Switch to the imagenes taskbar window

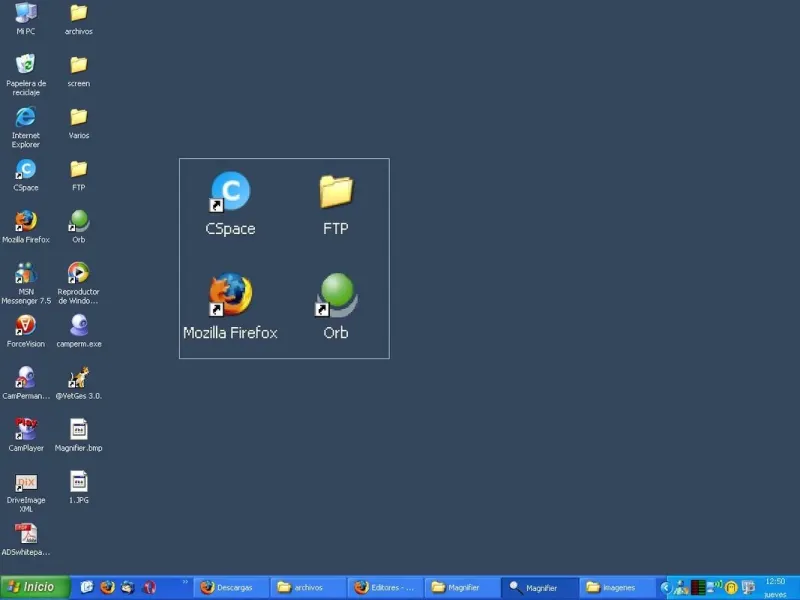617,588
